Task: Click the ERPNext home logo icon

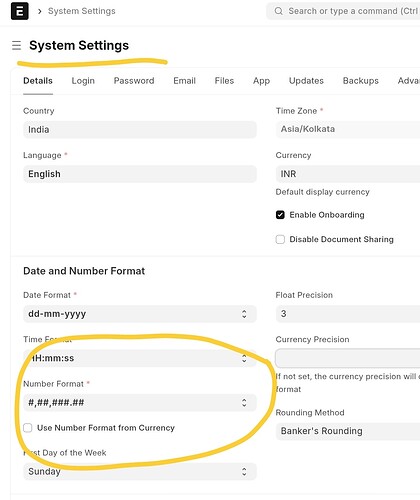Action: pos(20,11)
